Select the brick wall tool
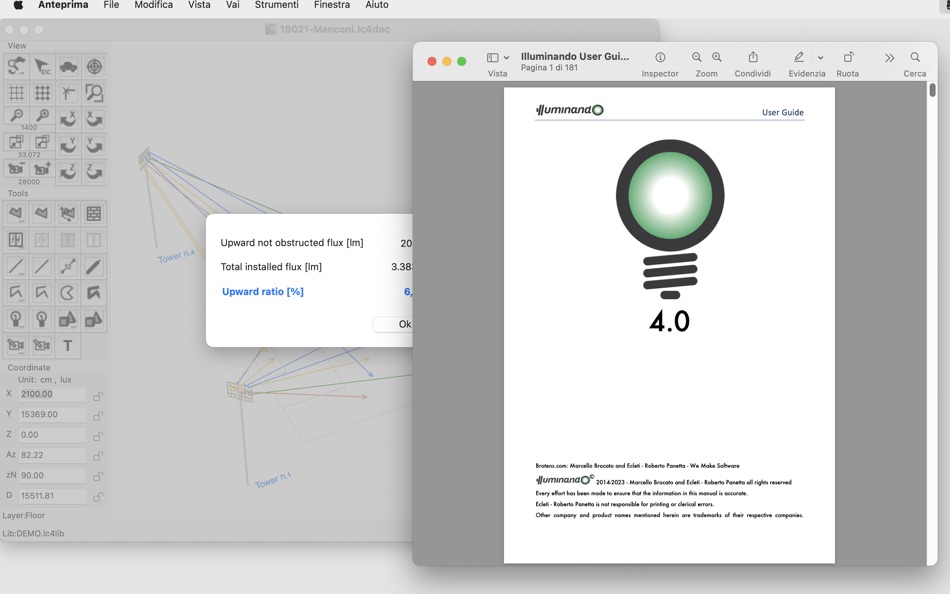950x594 pixels. tap(94, 213)
